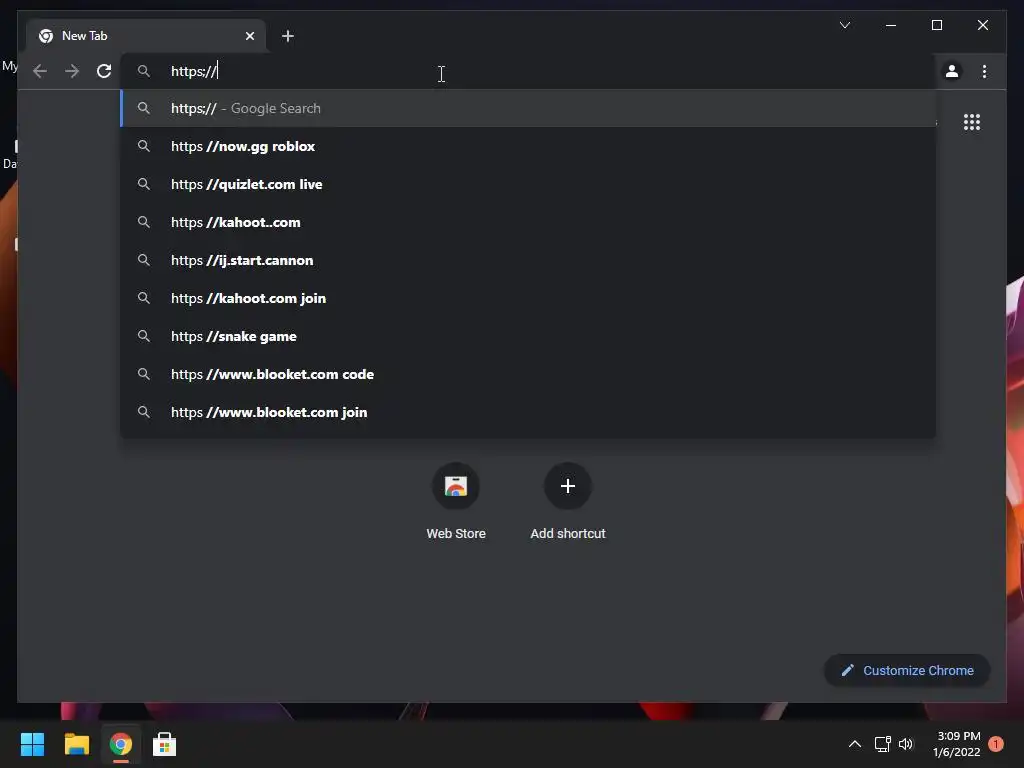1024x768 pixels.
Task: Reload the current page
Action: click(x=104, y=71)
